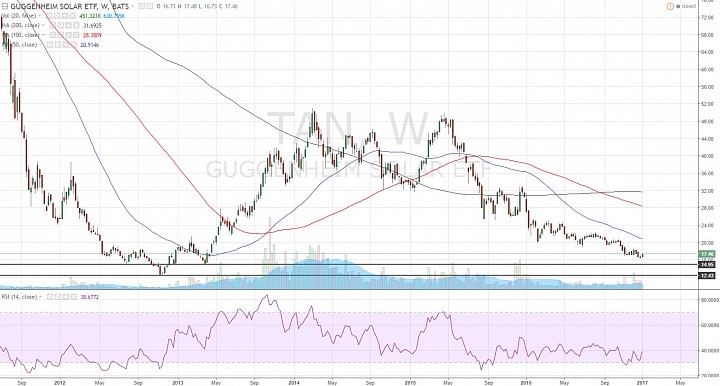Screen dimensions: 720x386
Task: Remove the MA (50, close) indicator
Action: (73, 45)
